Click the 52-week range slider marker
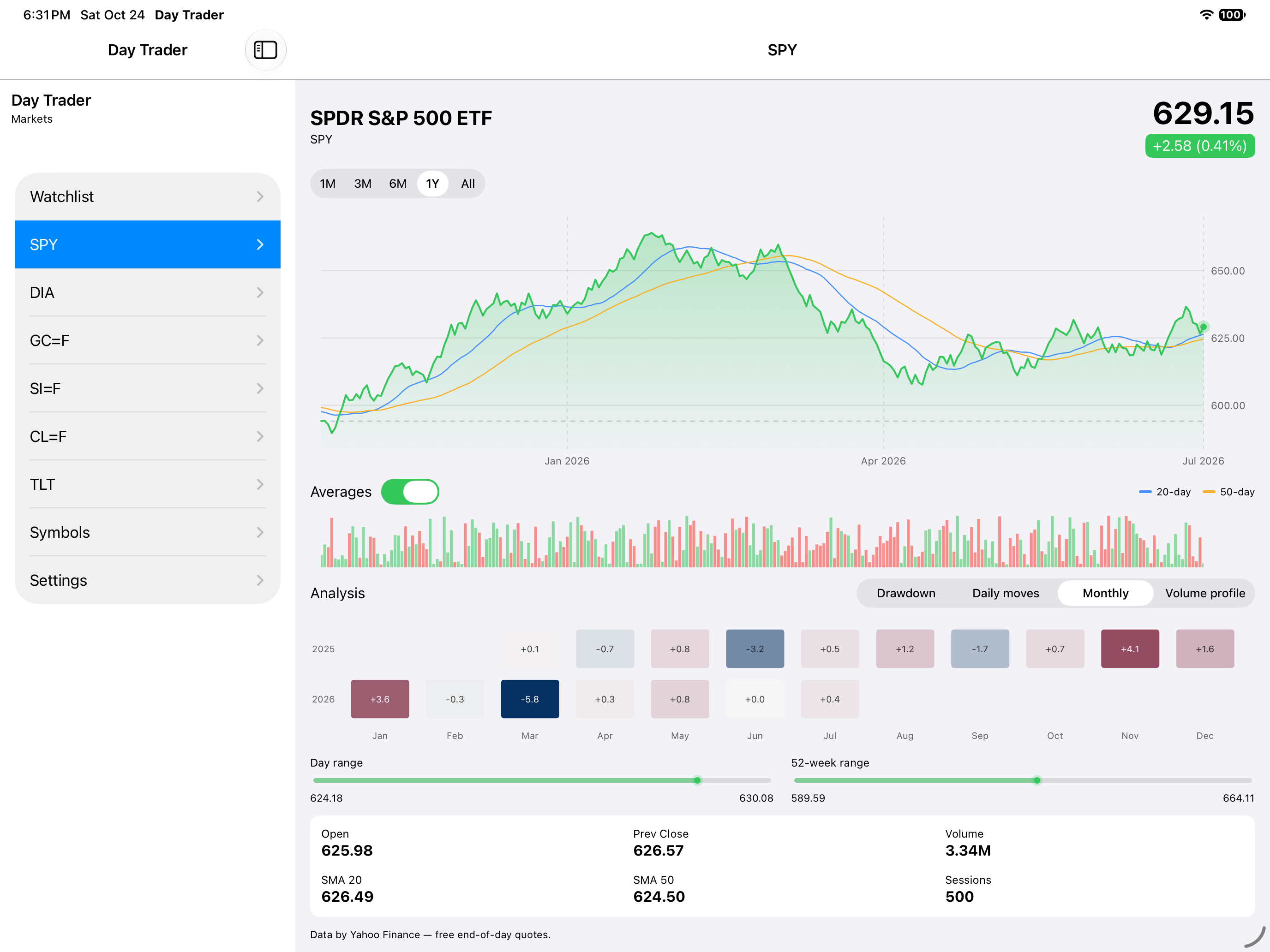 tap(1037, 780)
